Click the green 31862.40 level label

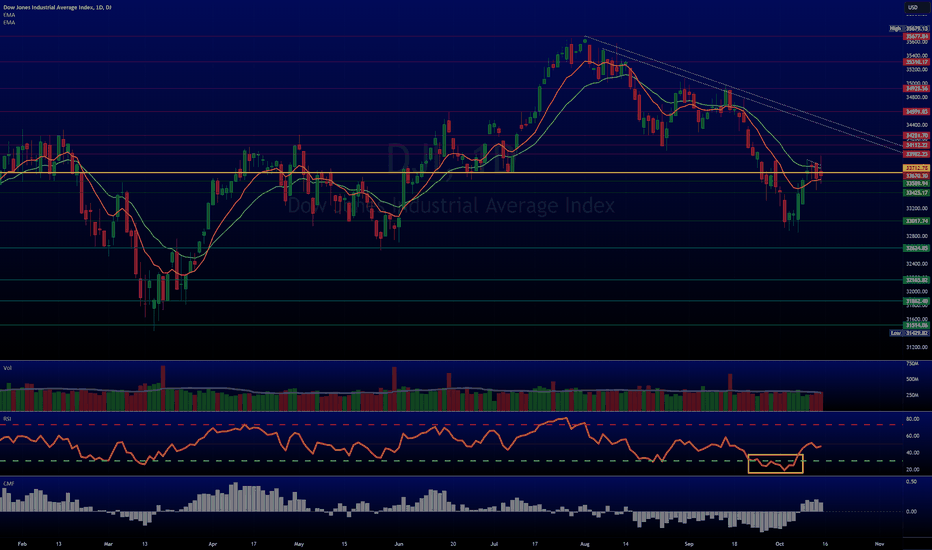pyautogui.click(x=916, y=301)
